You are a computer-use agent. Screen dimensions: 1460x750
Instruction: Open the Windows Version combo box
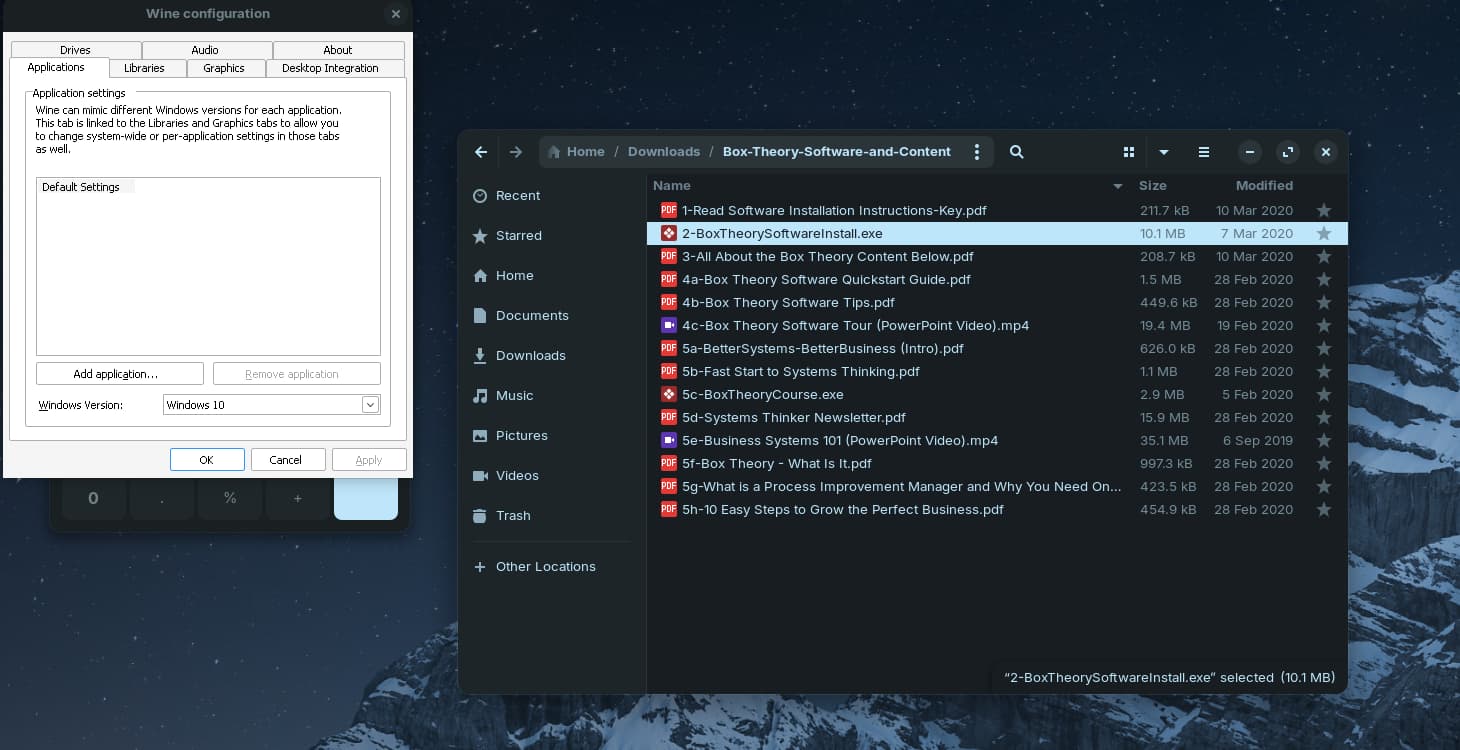click(271, 405)
